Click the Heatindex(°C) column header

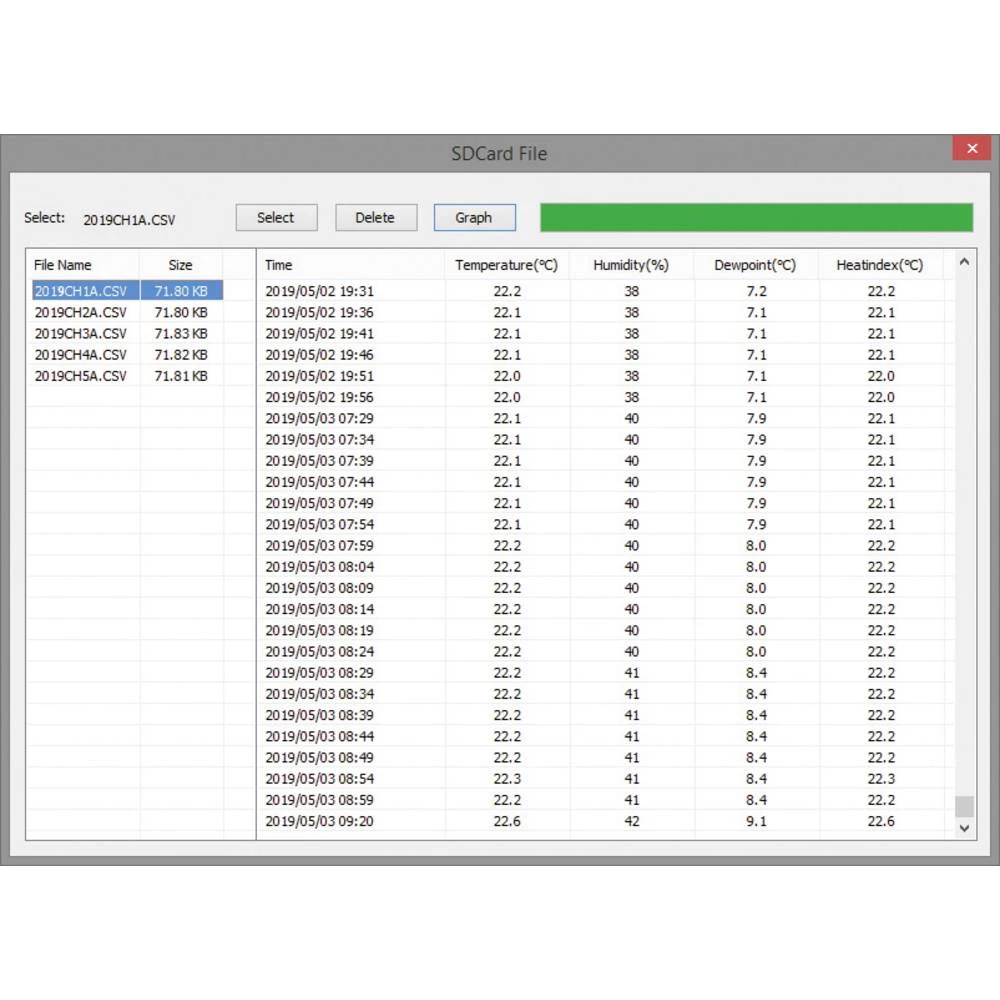point(880,265)
